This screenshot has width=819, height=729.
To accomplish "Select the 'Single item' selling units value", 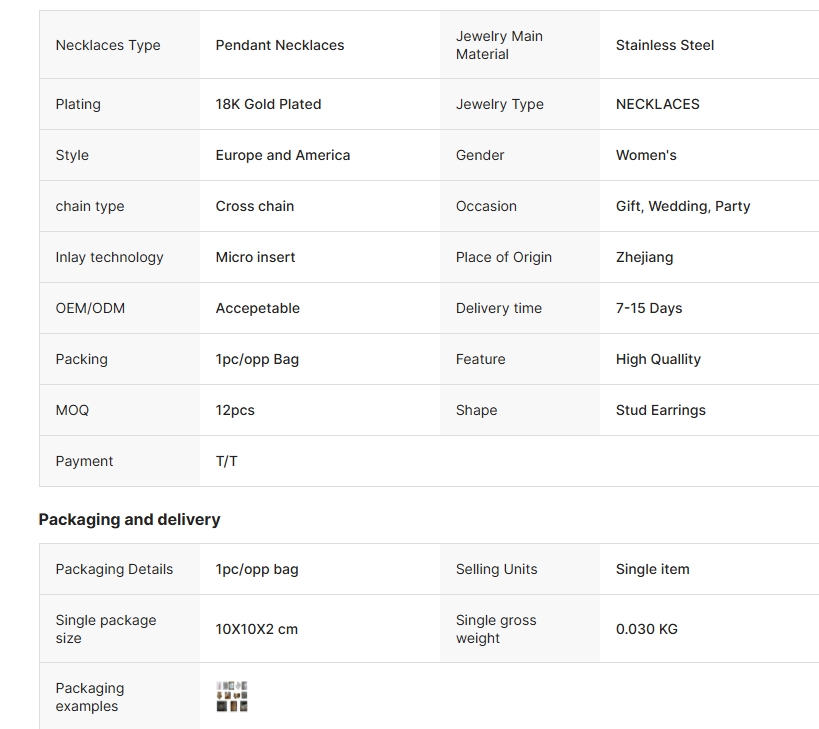I will coord(653,569).
